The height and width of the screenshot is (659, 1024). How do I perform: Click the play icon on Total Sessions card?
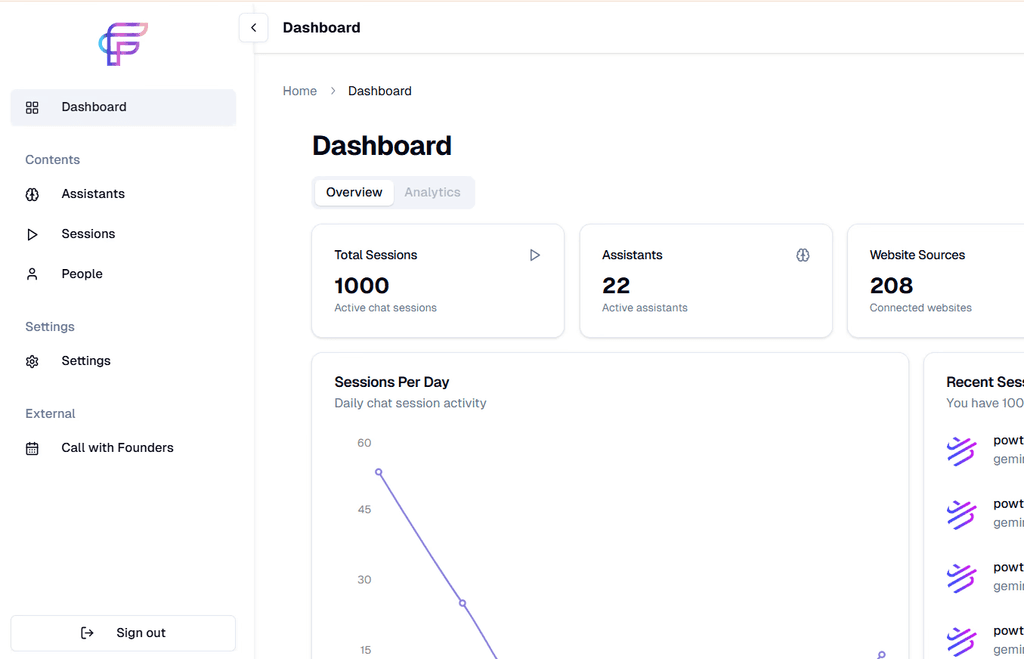[x=535, y=255]
